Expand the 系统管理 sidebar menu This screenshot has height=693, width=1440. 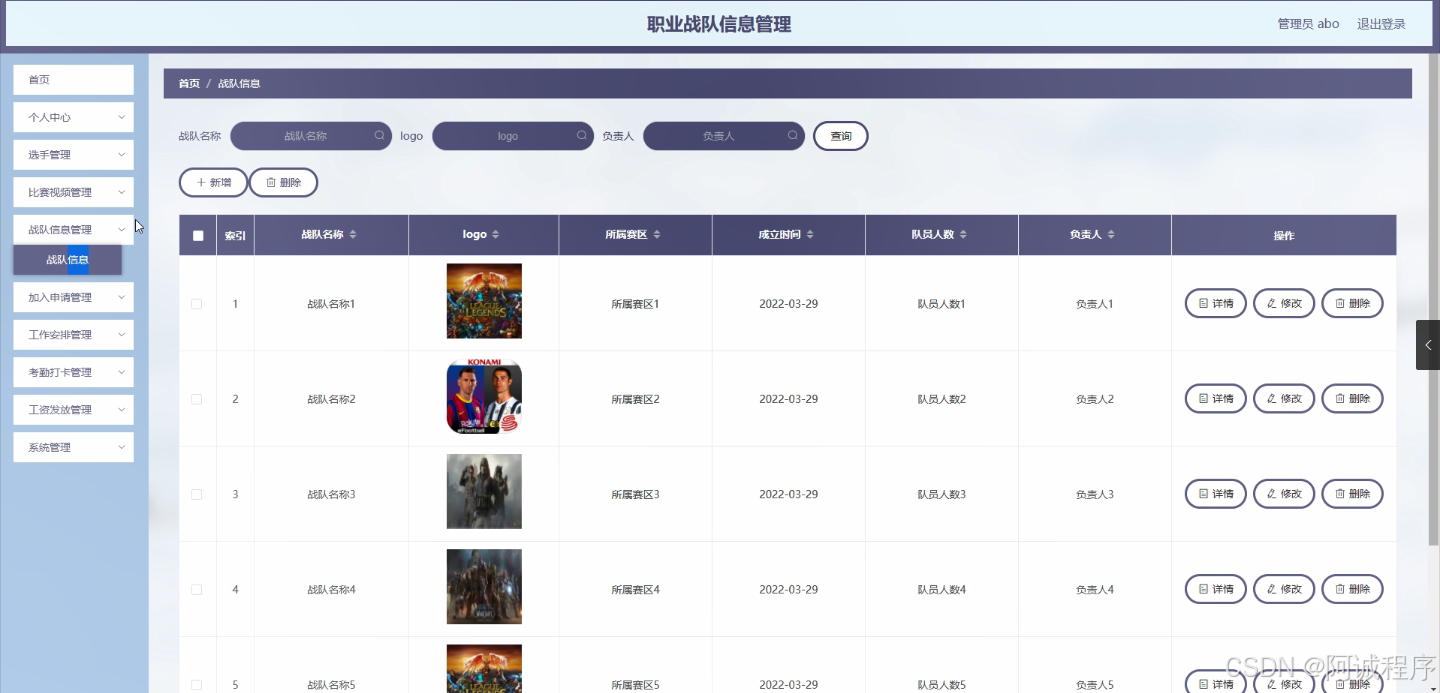pos(73,447)
